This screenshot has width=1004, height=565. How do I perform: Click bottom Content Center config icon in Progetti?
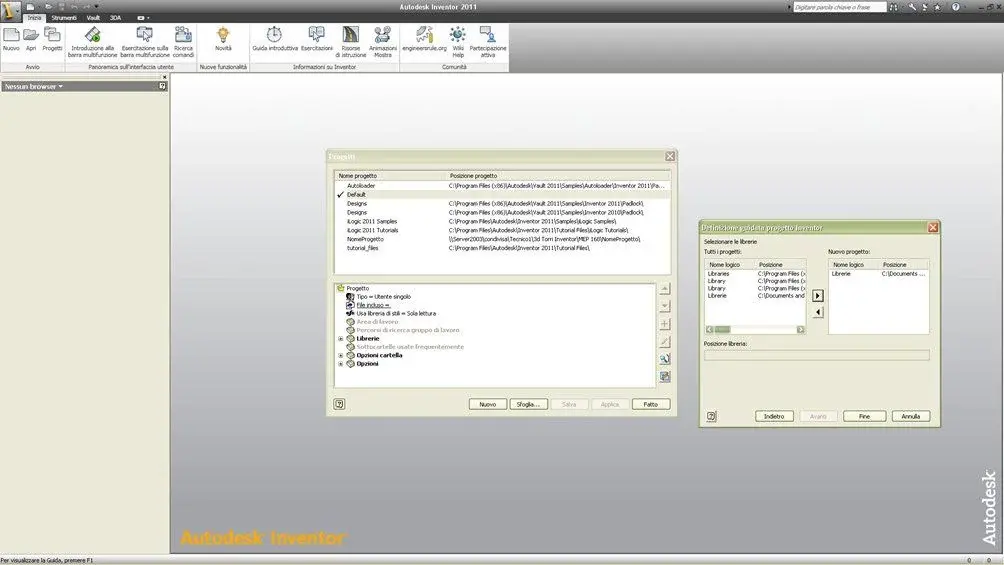(x=665, y=377)
